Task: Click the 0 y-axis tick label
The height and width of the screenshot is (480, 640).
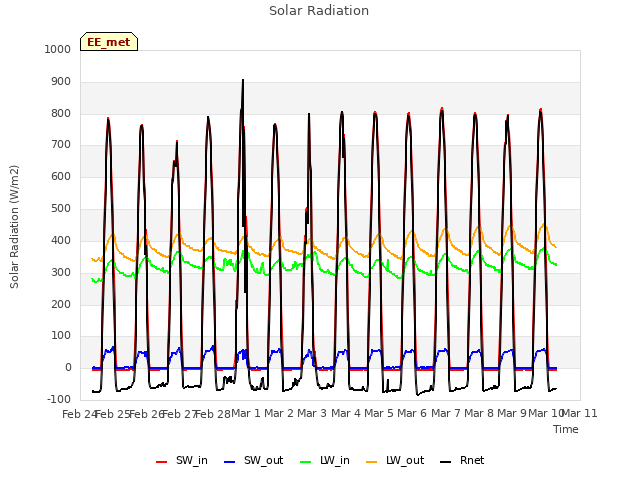Action: (x=68, y=367)
